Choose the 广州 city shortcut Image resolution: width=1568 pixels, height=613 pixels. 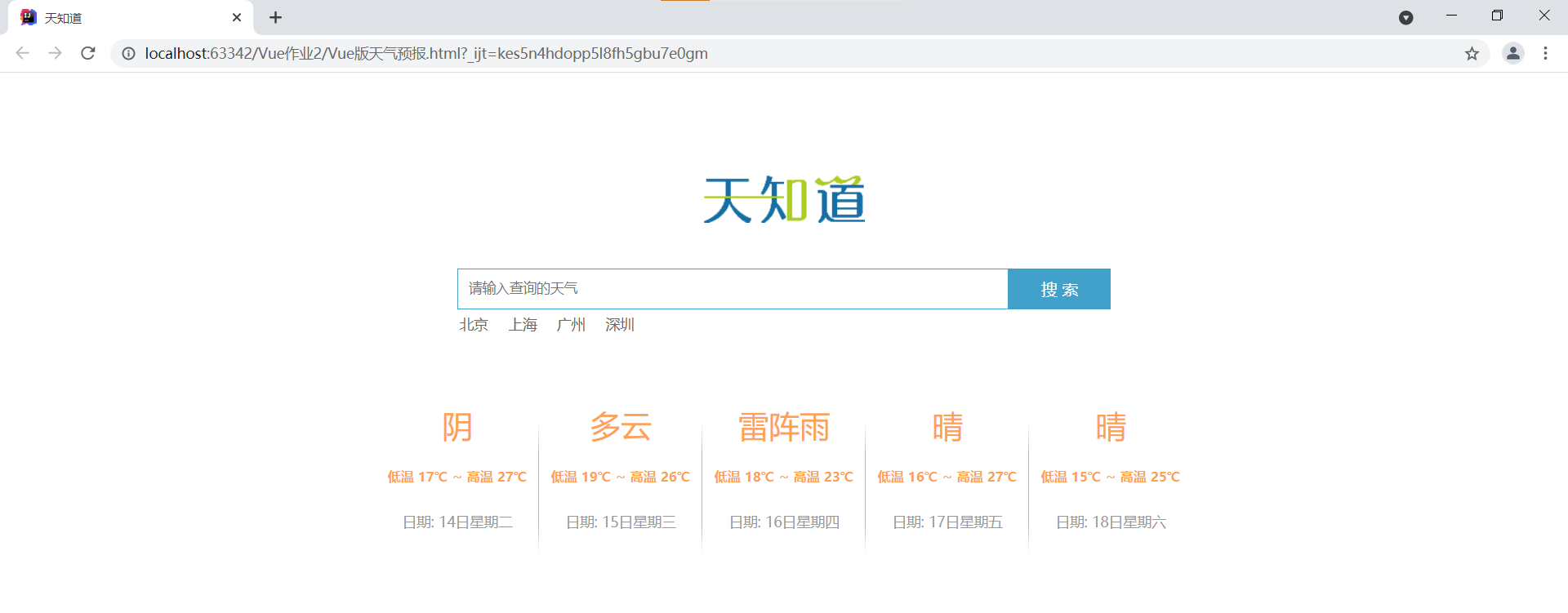tap(571, 325)
